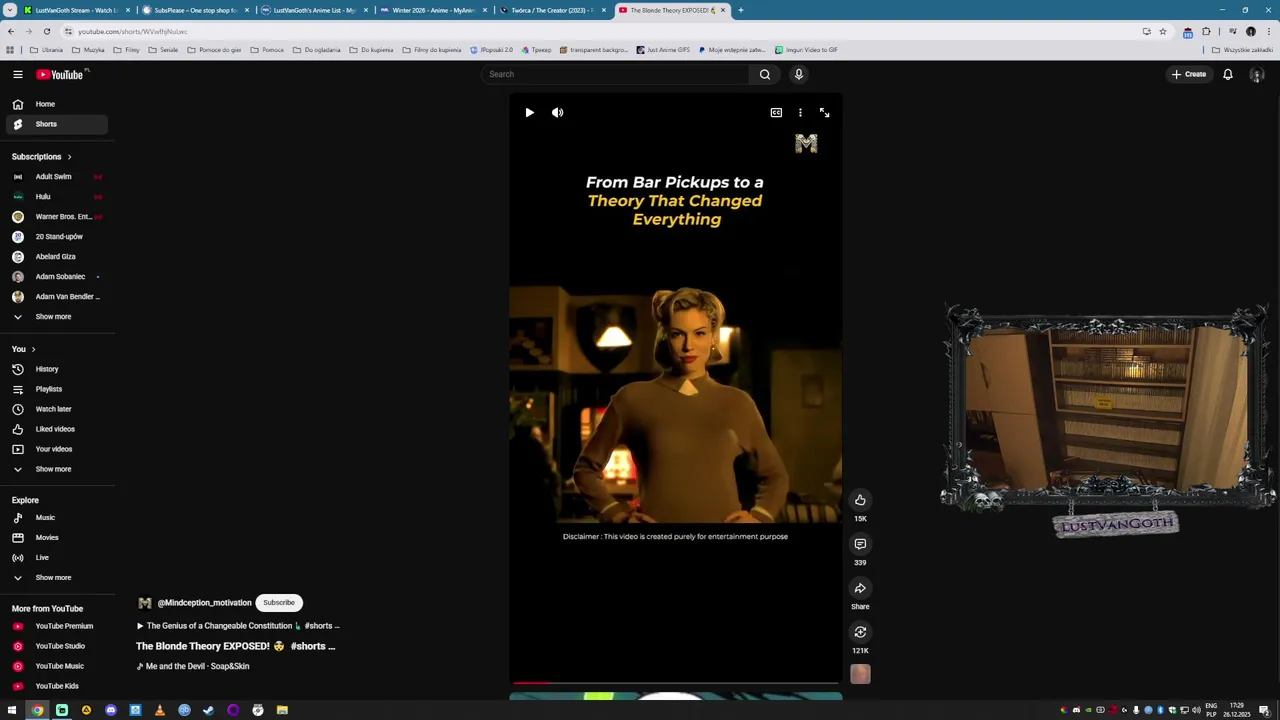Viewport: 1280px width, 720px height.
Task: Open the Abelard Giza channel
Action: pyautogui.click(x=56, y=257)
